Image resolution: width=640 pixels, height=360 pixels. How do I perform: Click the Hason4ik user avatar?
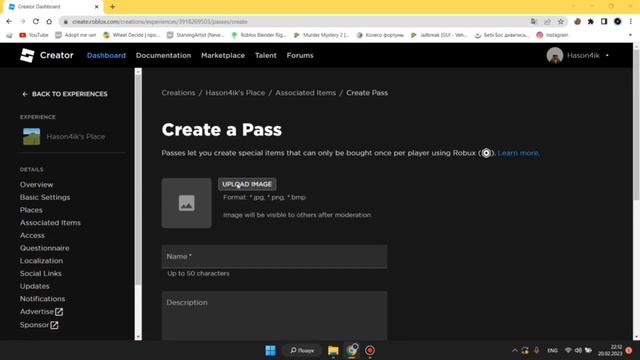tap(555, 56)
